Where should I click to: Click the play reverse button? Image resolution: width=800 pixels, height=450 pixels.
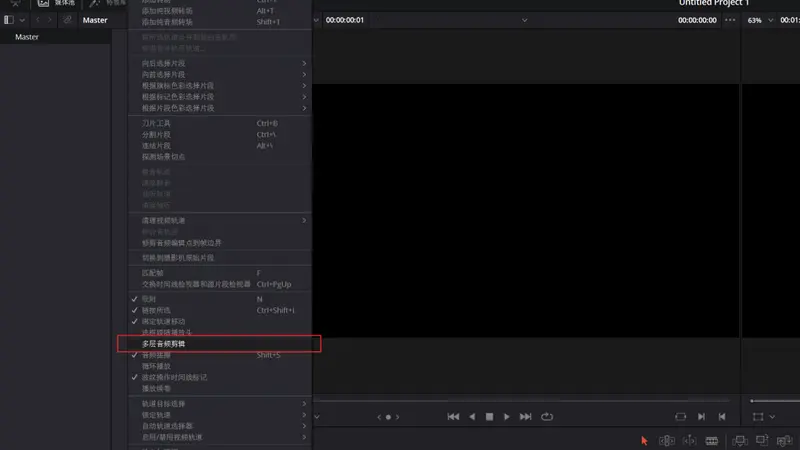(x=472, y=416)
